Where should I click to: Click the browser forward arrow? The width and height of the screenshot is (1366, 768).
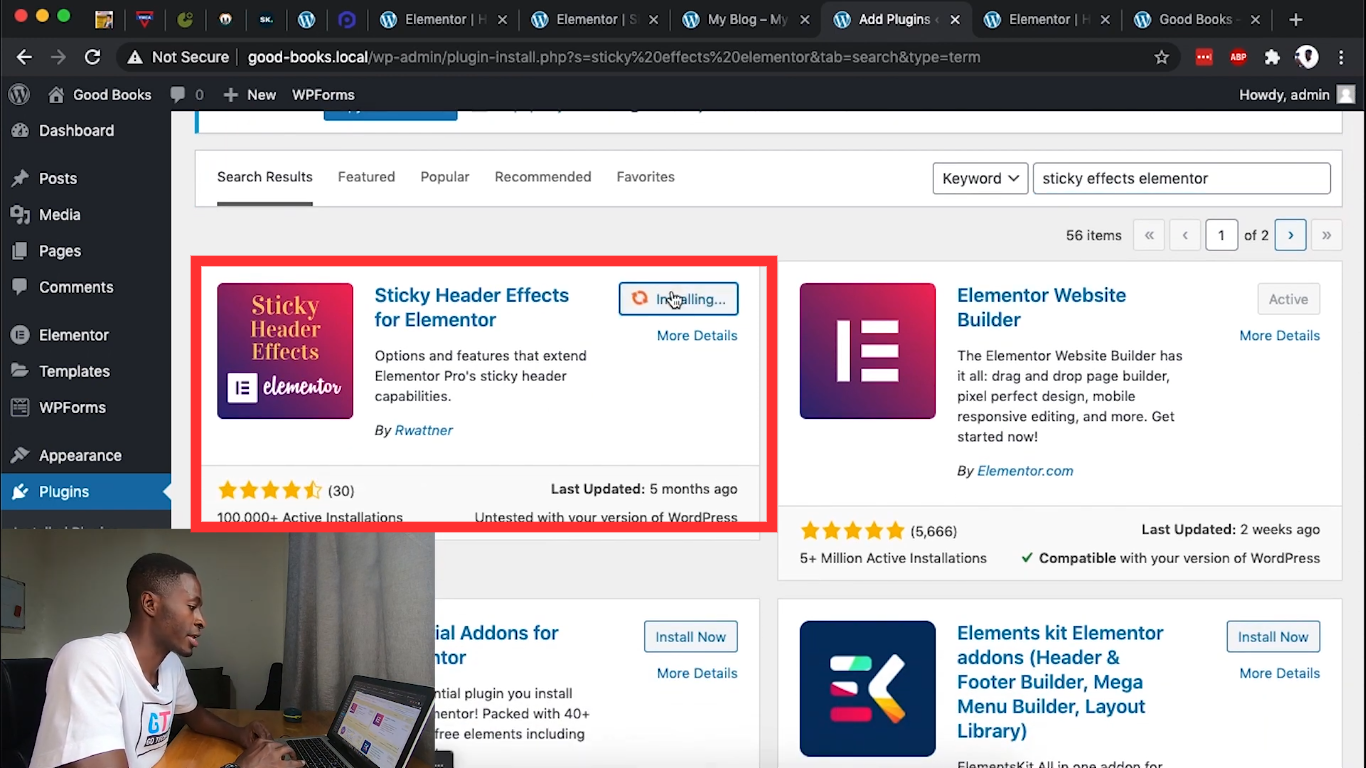[x=58, y=57]
